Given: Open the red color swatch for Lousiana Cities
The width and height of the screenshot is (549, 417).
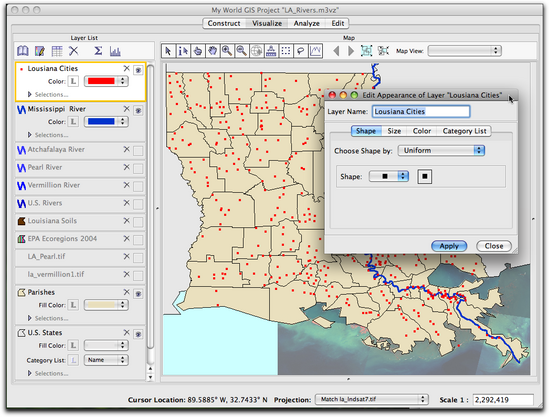Looking at the screenshot, I should tap(106, 81).
